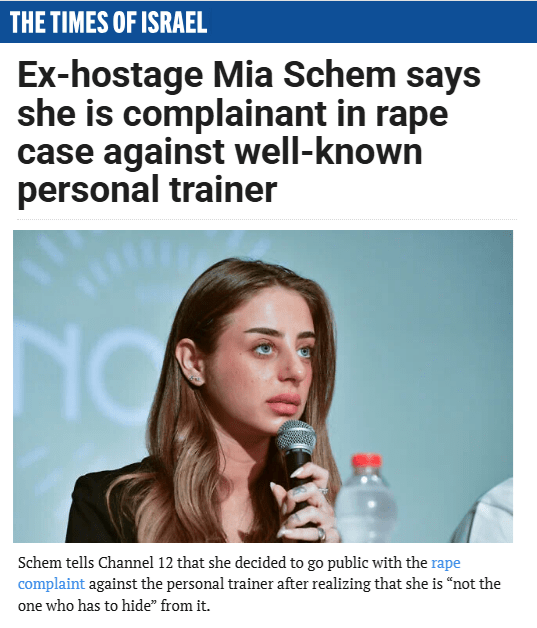Click the word 'complaint' link in caption
Viewport: 537px width, 628px height.
[51, 584]
